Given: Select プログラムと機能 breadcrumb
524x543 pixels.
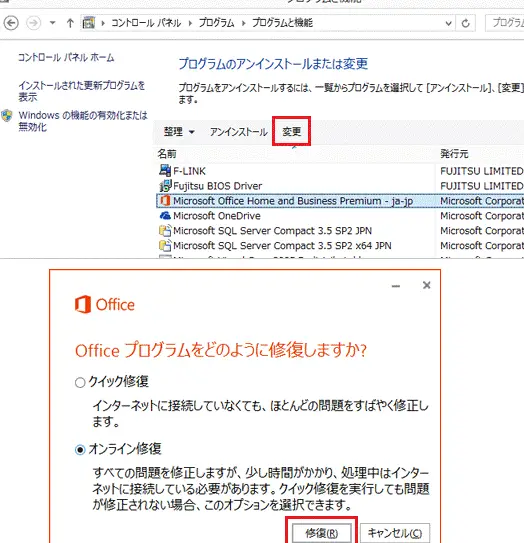Looking at the screenshot, I should pos(282,23).
